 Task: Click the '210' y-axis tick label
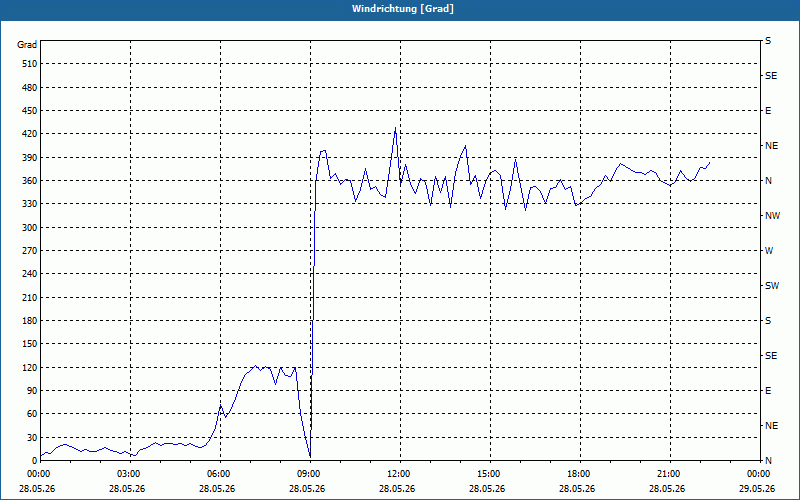tap(30, 297)
